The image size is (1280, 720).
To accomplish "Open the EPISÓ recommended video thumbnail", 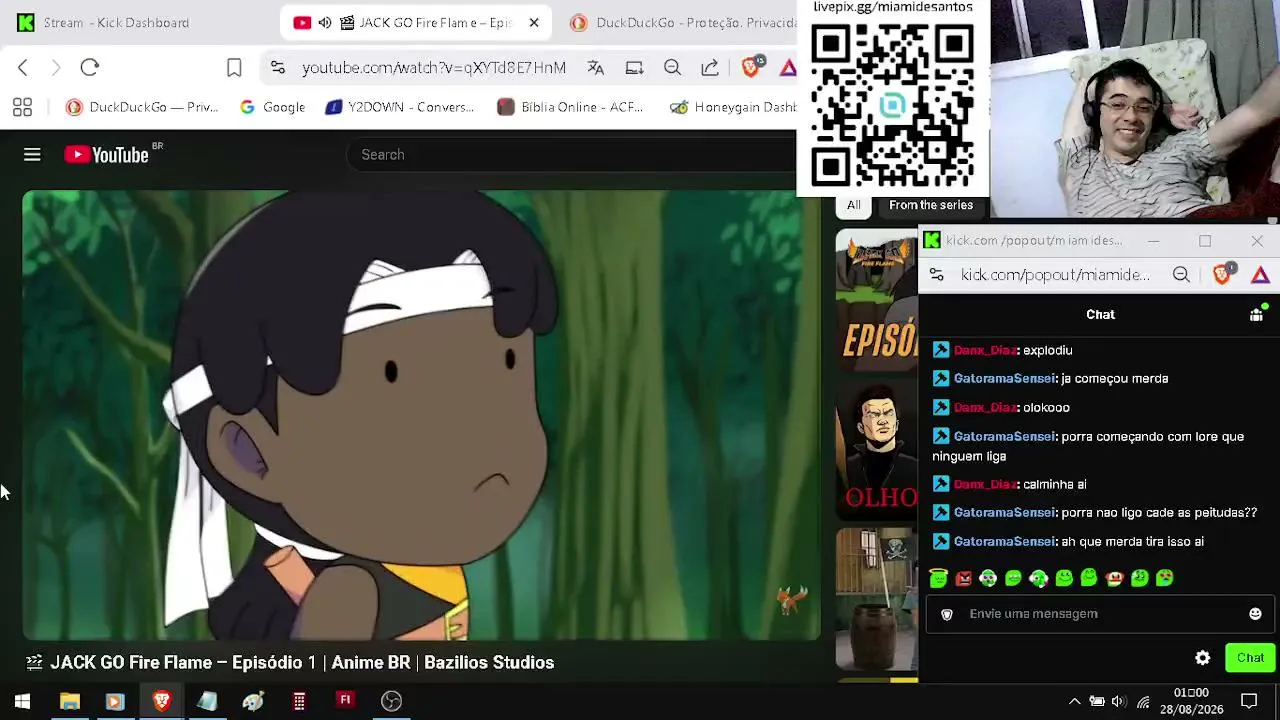I will 877,300.
